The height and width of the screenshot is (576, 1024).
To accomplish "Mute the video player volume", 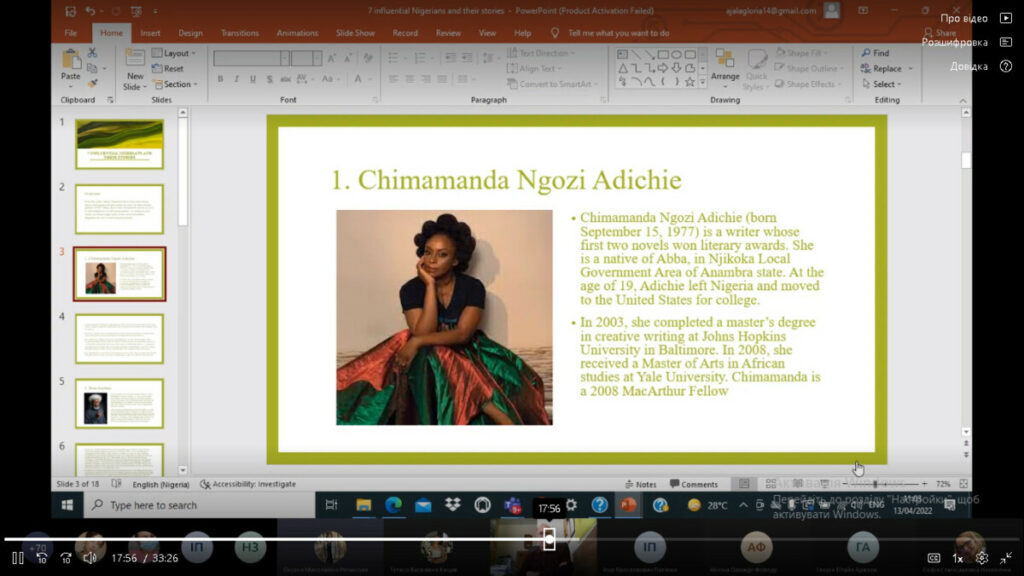I will [x=90, y=558].
